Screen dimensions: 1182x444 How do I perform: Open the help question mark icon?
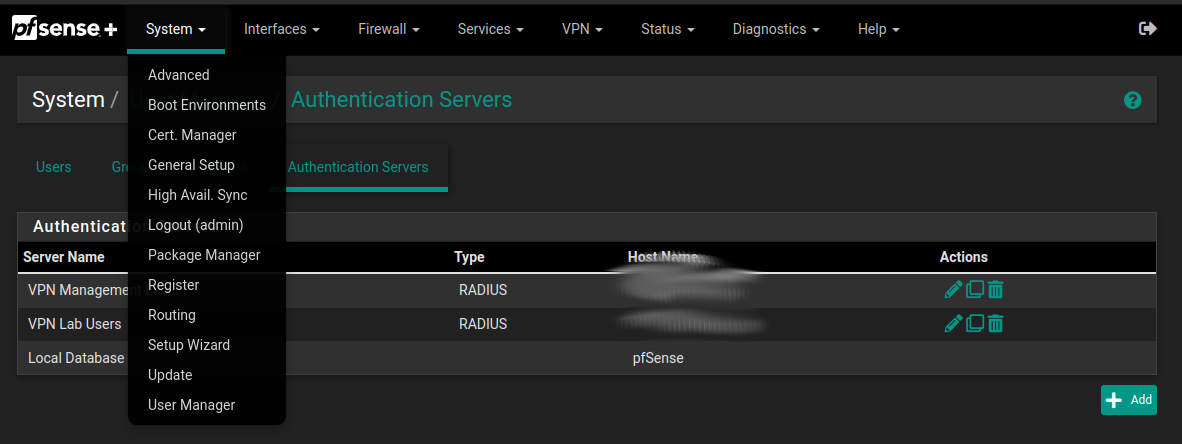coord(1132,100)
